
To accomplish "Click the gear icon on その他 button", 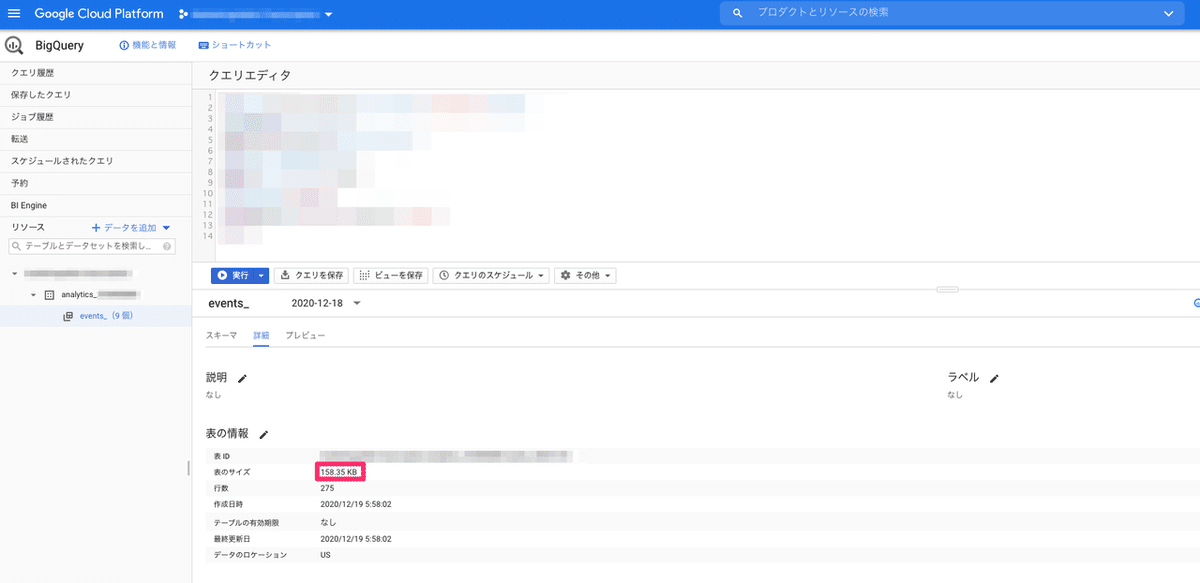I will pos(565,275).
